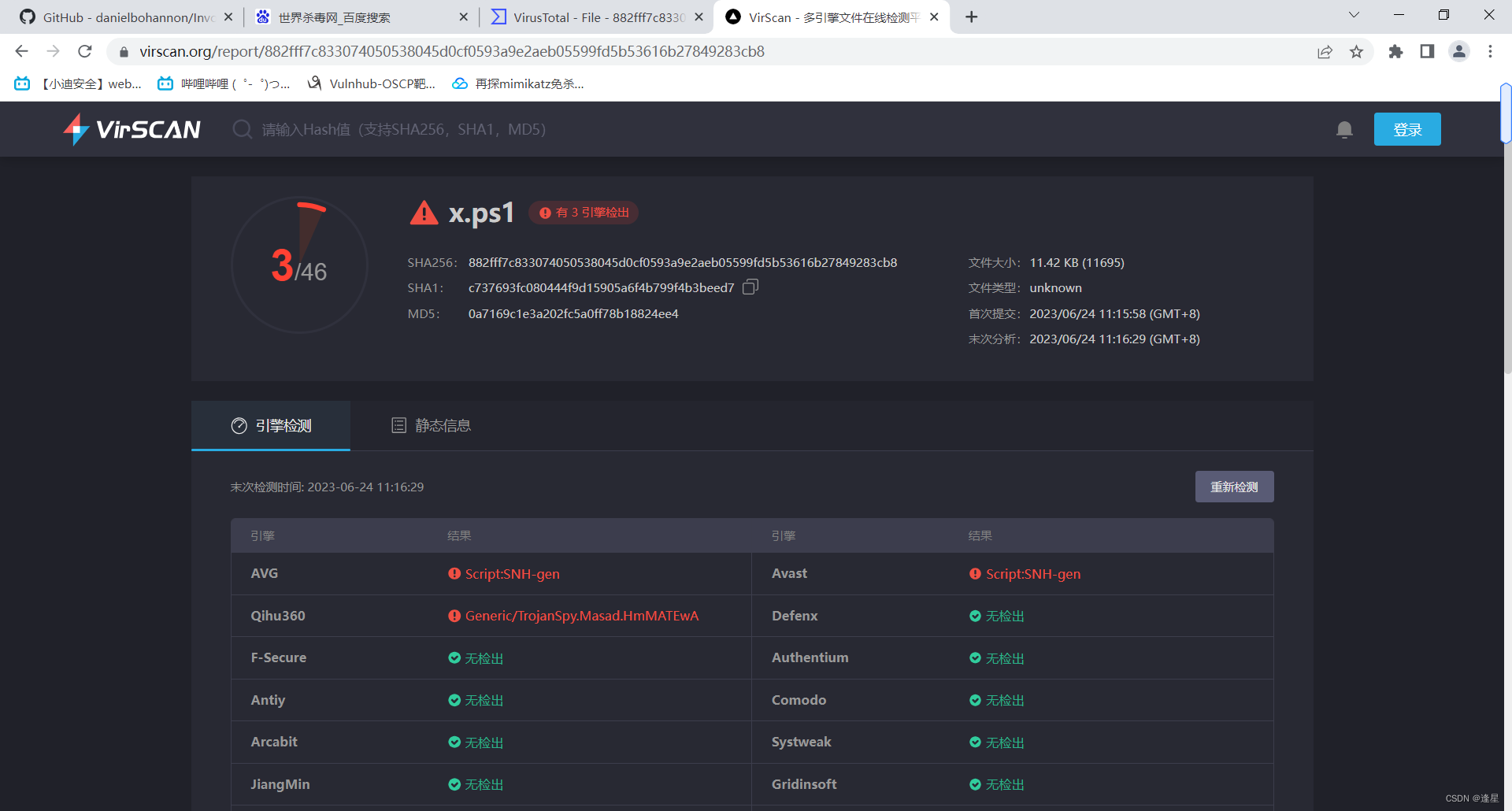Click the 有 3 引擎检出 badge
This screenshot has width=1512, height=811.
584,213
